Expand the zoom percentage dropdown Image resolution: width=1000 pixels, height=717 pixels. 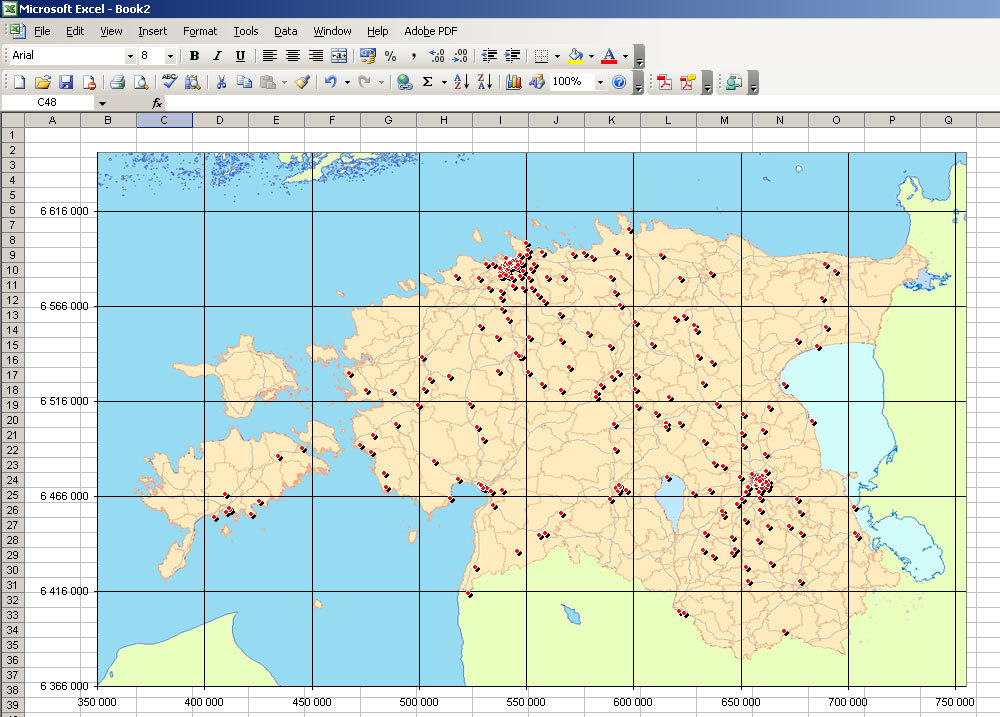(600, 83)
